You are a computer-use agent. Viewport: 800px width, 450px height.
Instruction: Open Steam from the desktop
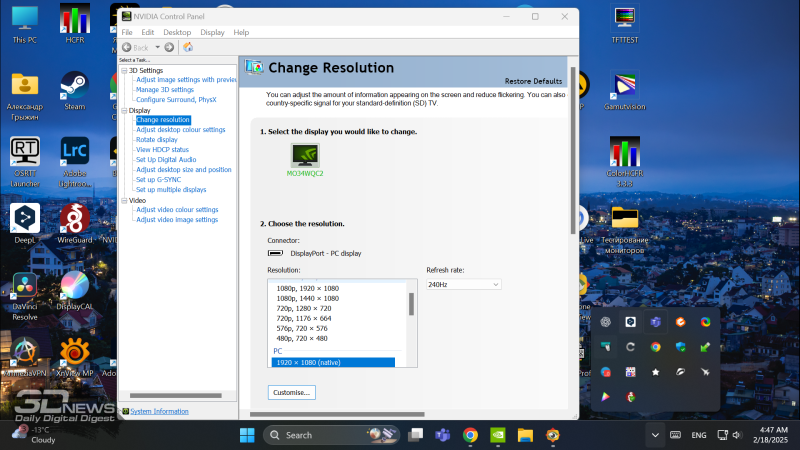click(74, 89)
